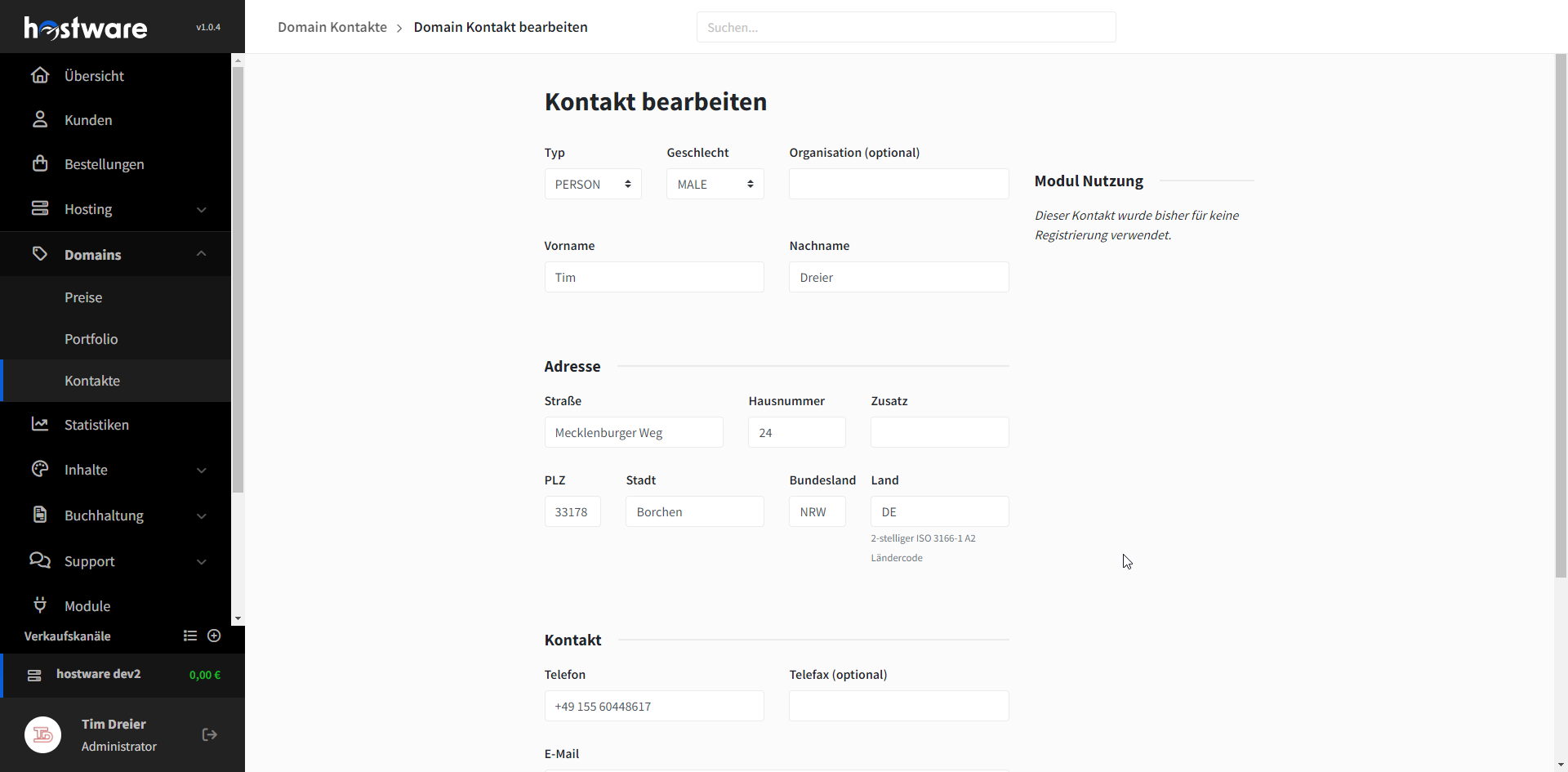The width and height of the screenshot is (1568, 772).
Task: Click the Kunden person icon
Action: click(x=39, y=120)
